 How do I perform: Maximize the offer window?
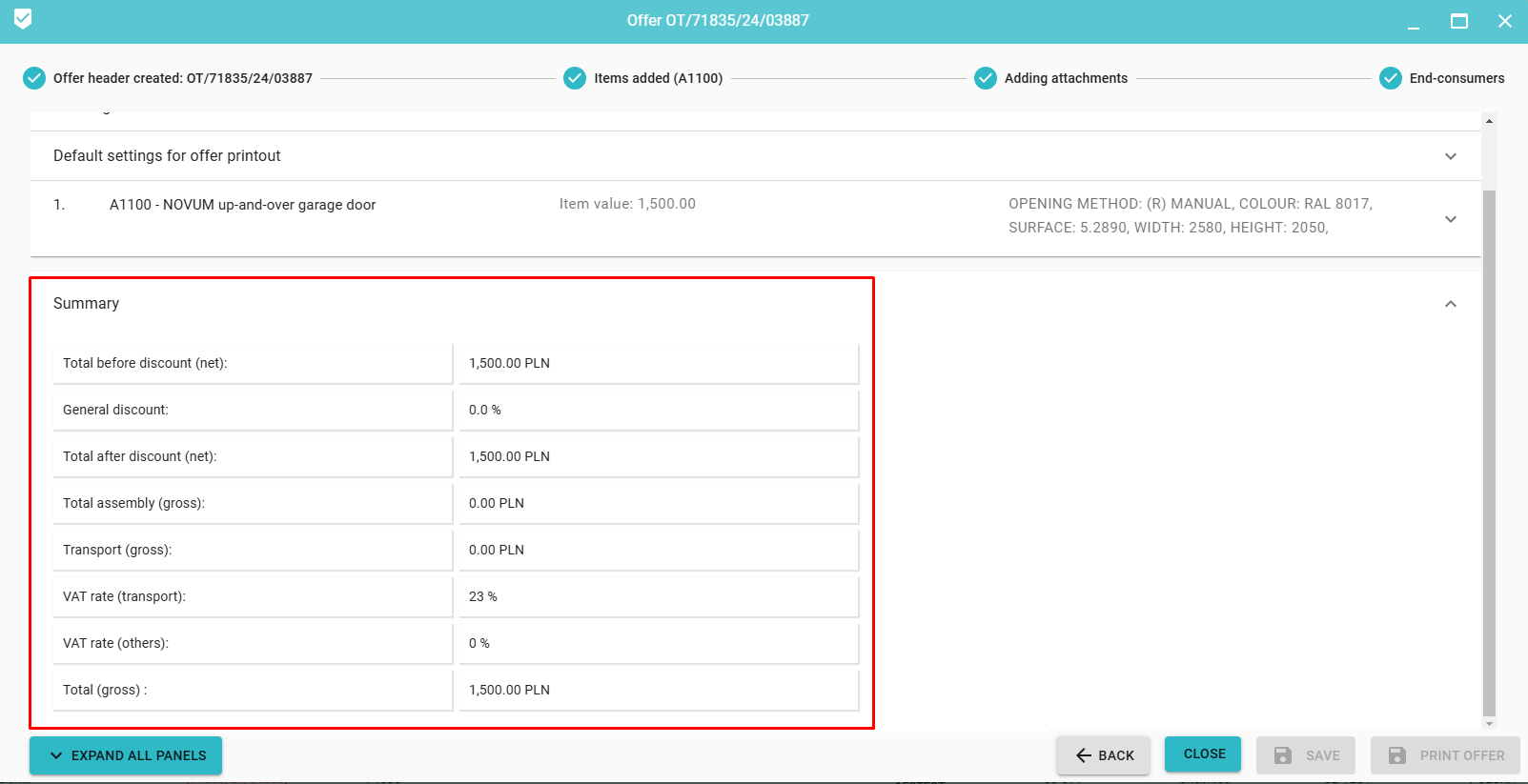coord(1458,21)
